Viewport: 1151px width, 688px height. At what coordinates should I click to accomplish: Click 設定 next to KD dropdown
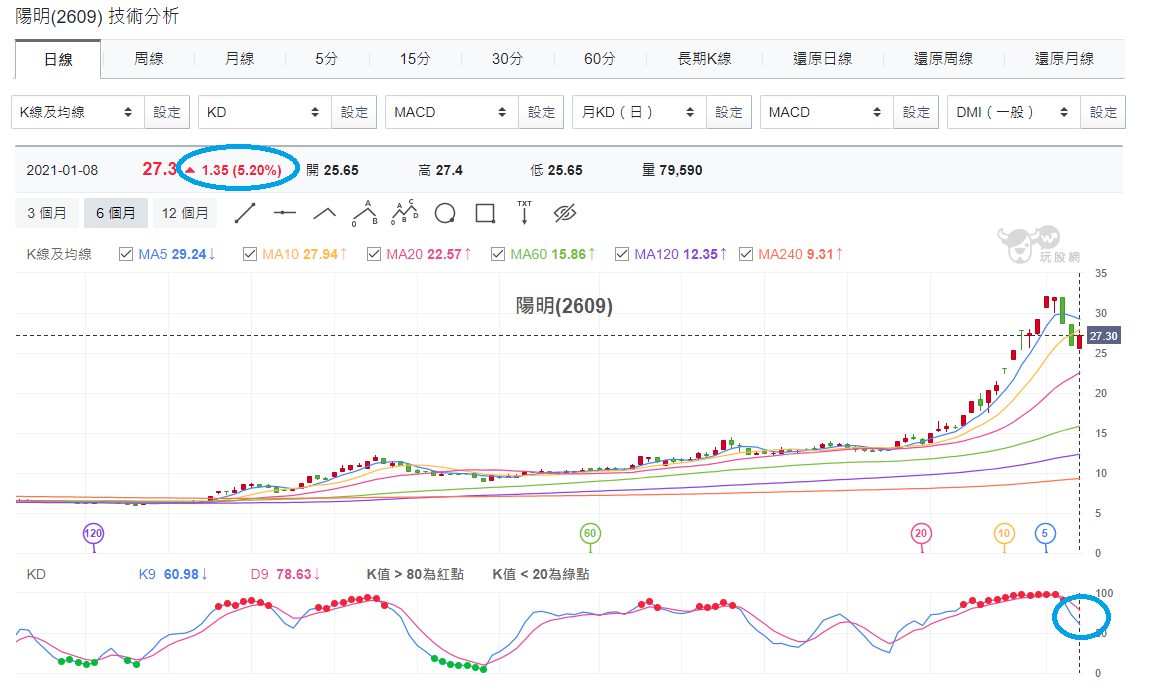coord(354,112)
